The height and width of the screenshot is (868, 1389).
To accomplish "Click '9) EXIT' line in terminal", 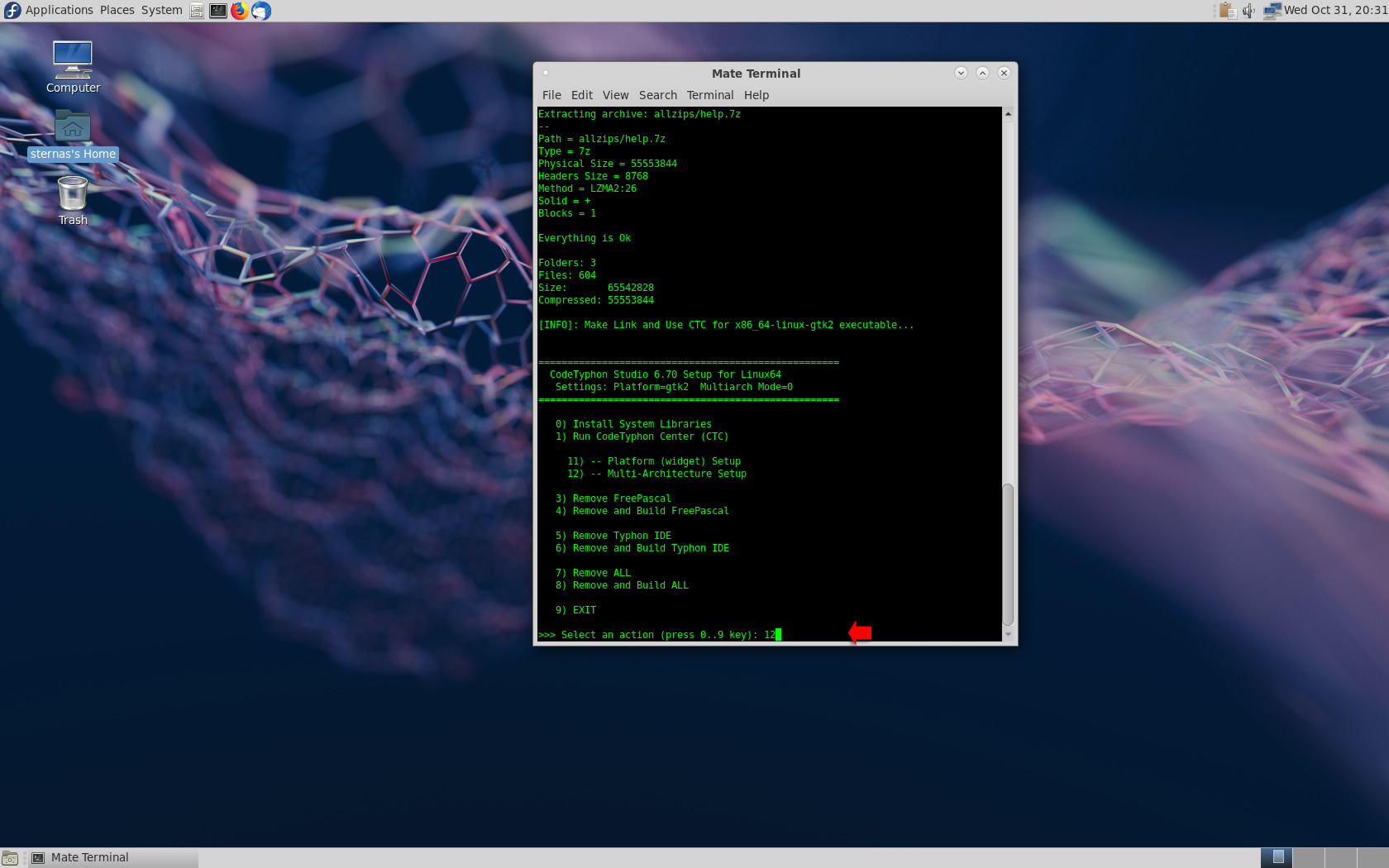I will [575, 610].
